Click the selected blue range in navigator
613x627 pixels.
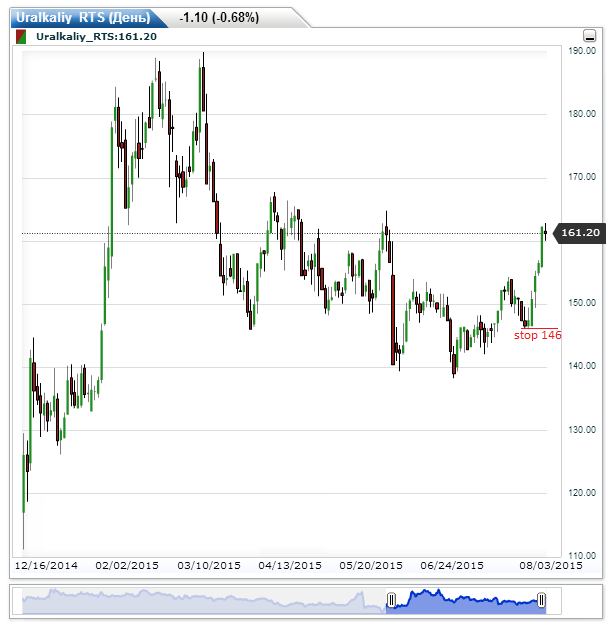(x=466, y=602)
